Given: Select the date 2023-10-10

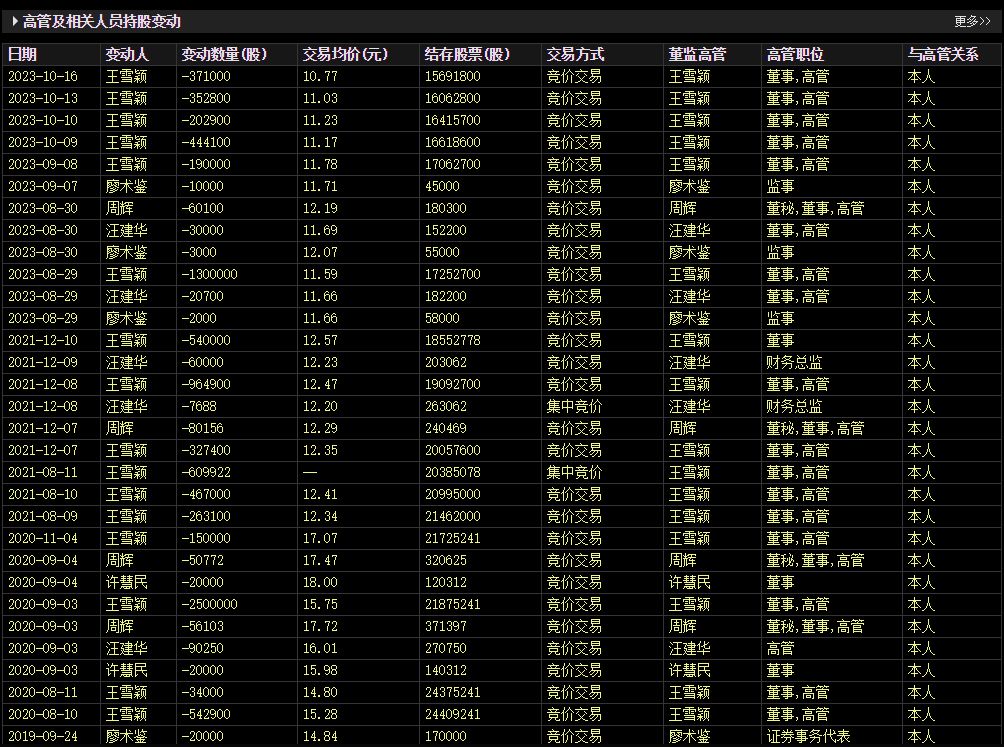Looking at the screenshot, I should pyautogui.click(x=43, y=120).
